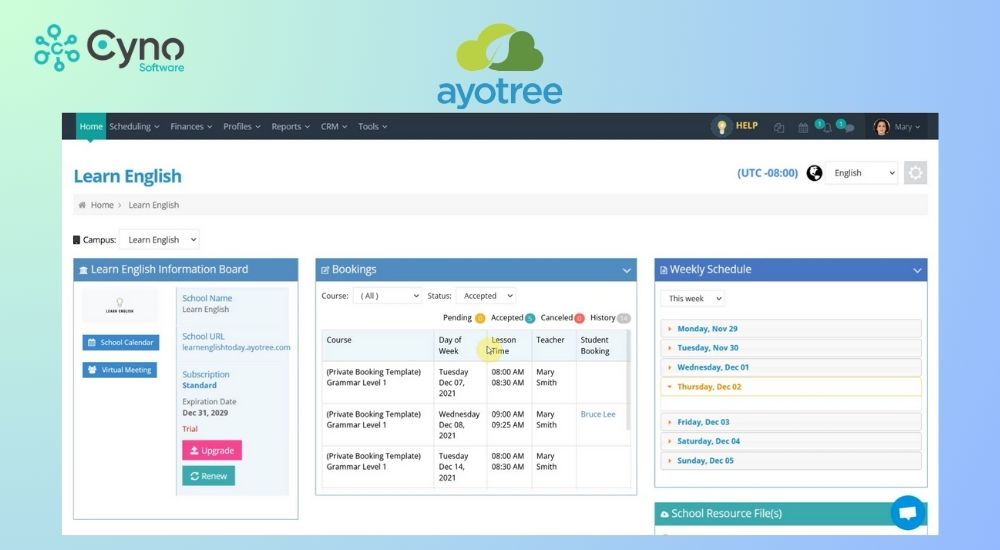
Task: Open the gear settings button
Action: click(915, 173)
